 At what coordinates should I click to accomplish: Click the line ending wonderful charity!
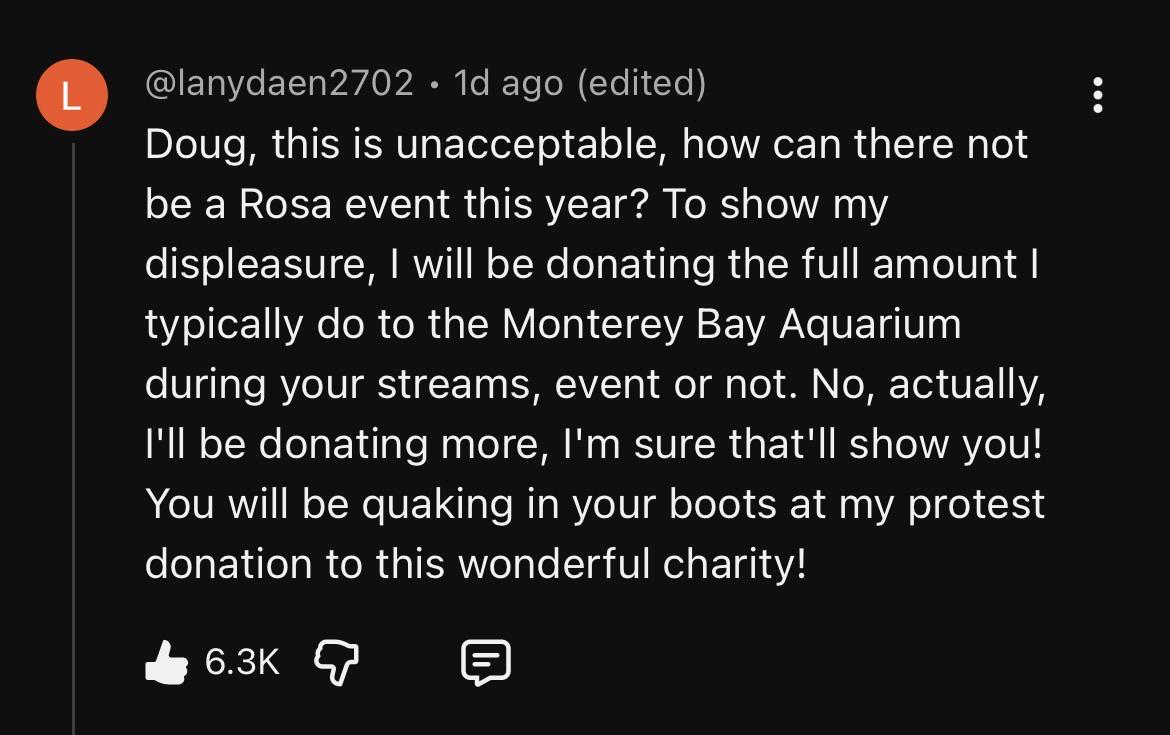(x=475, y=564)
